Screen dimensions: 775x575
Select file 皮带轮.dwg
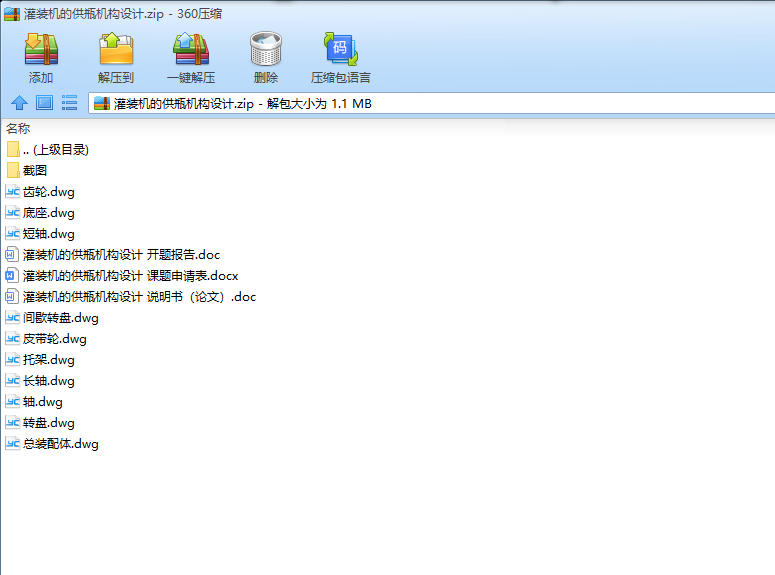click(x=46, y=339)
